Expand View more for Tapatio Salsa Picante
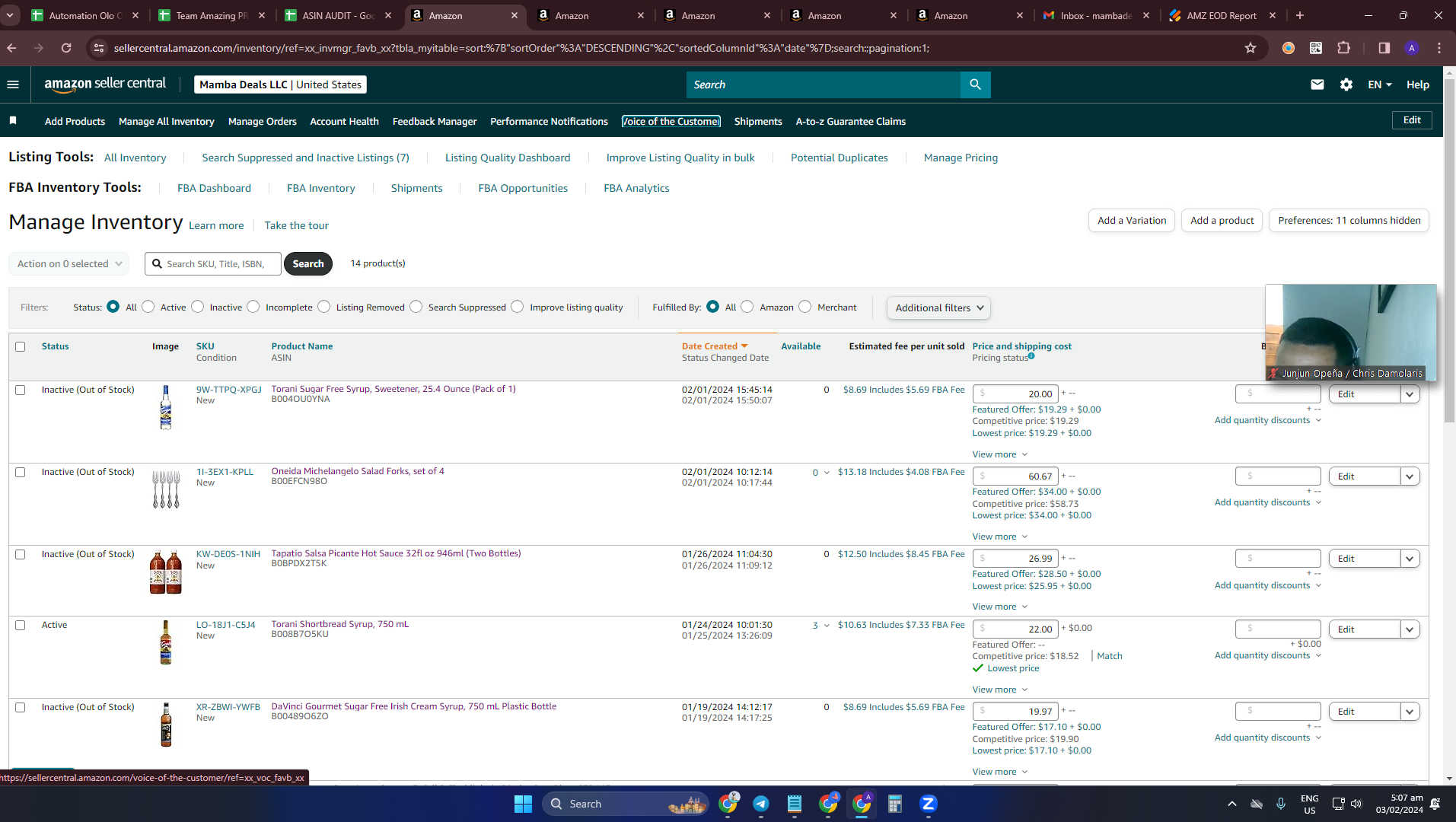Screen dimensions: 1456x822 click(999, 607)
